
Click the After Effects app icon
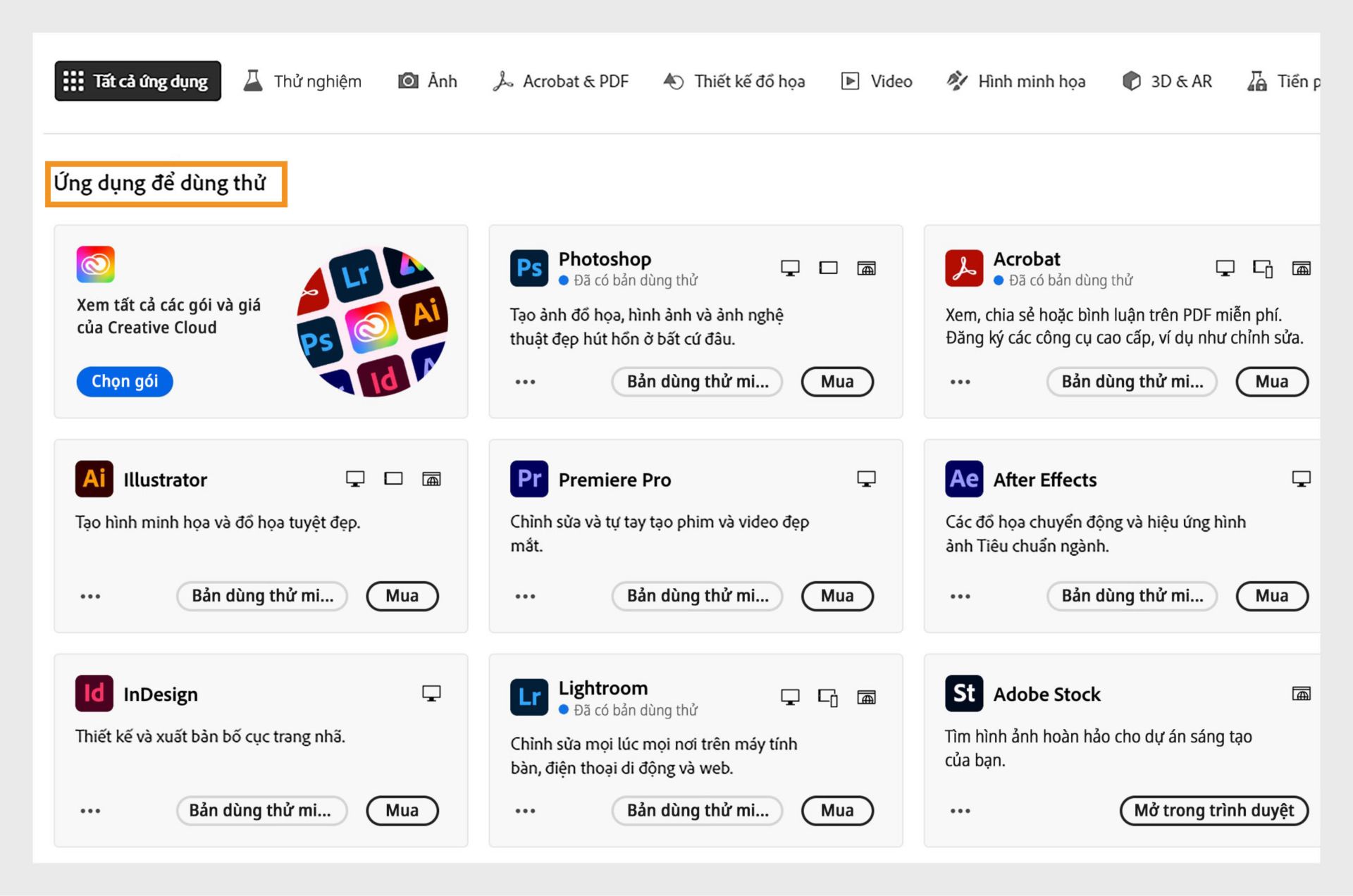964,479
